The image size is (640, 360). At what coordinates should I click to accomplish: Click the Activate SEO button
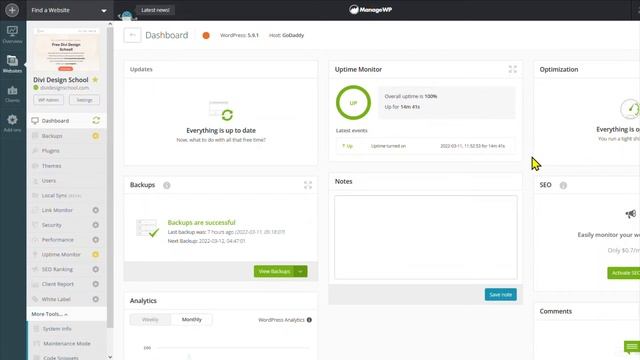[624, 273]
